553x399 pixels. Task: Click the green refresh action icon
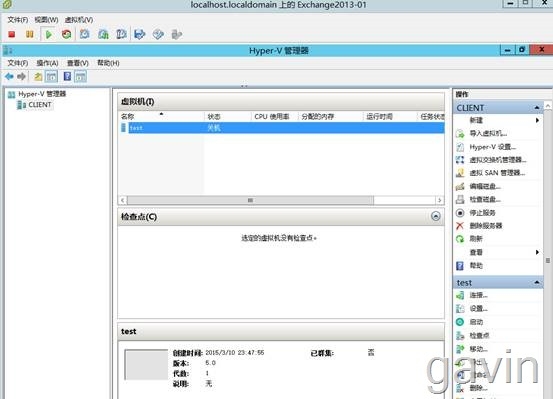460,239
